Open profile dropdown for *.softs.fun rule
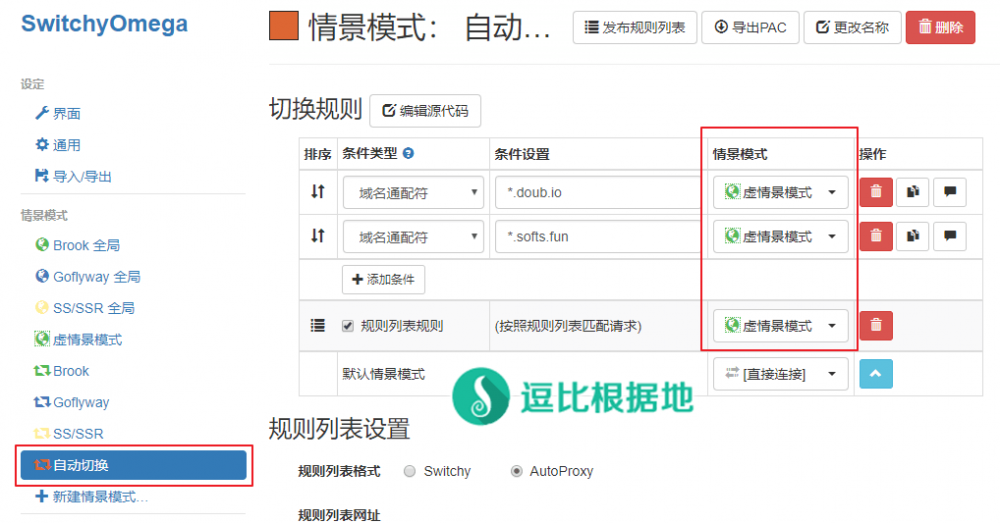 tap(780, 236)
